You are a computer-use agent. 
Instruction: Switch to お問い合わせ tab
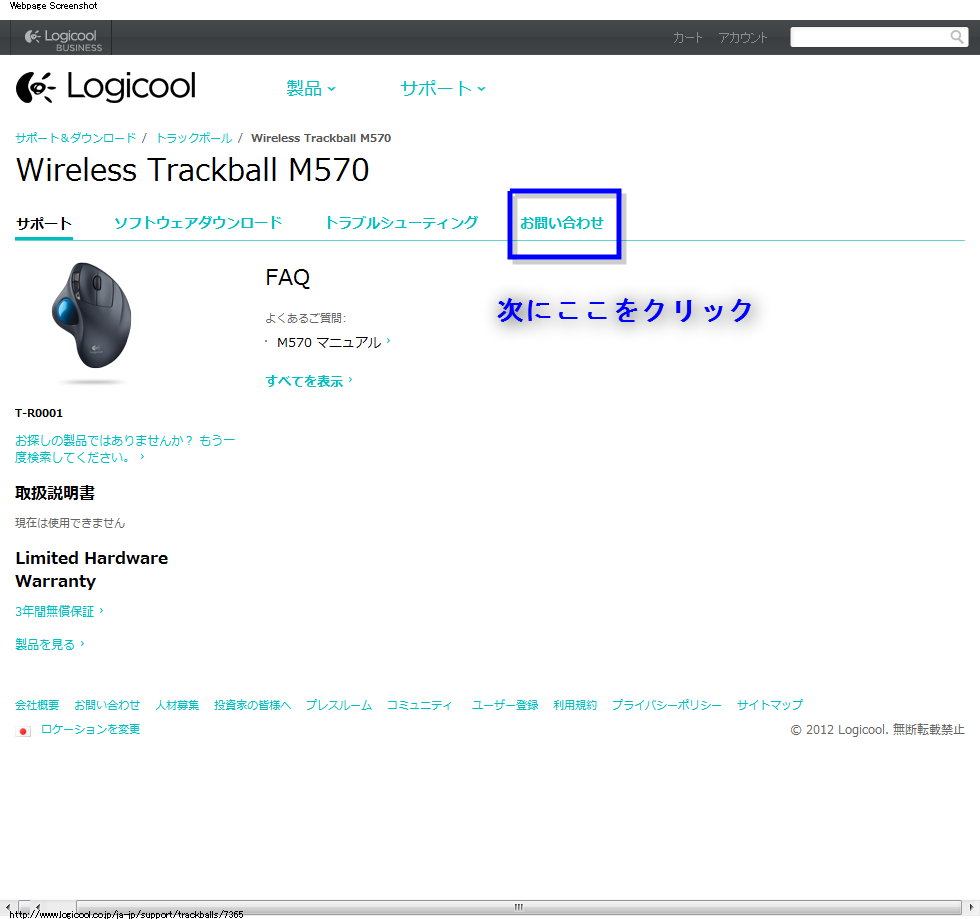[562, 223]
